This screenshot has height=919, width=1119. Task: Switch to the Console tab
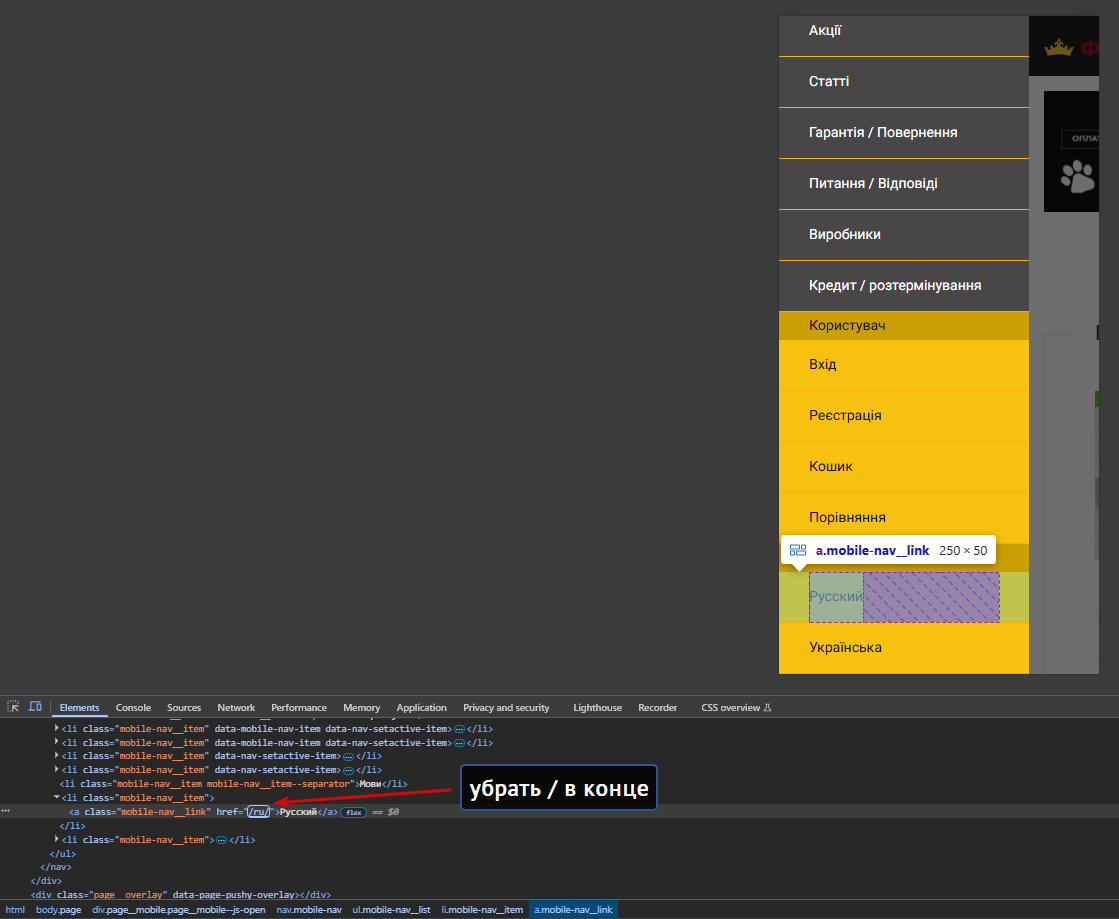tap(133, 708)
